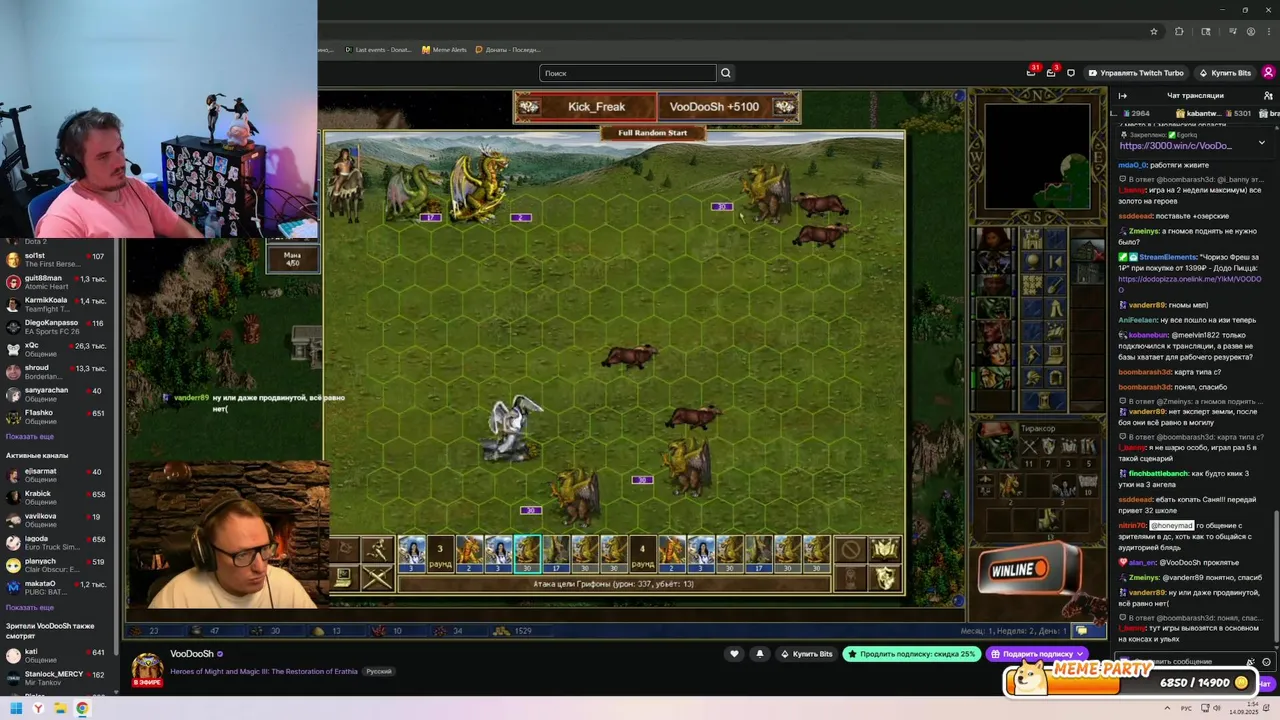1280x720 pixels.
Task: Open Krabick channel in sidebar
Action: [59, 498]
